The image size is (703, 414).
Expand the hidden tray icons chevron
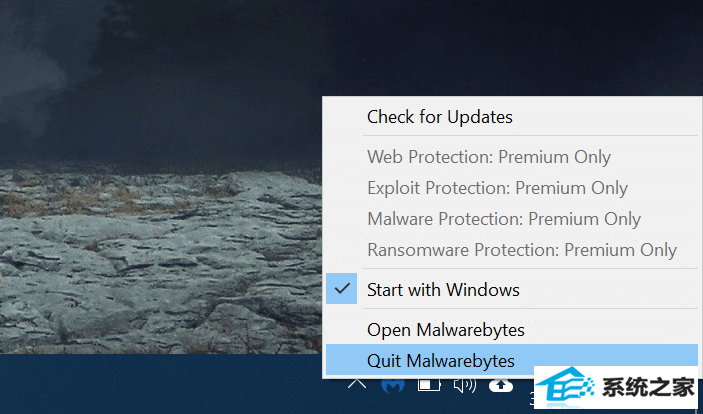tap(357, 383)
